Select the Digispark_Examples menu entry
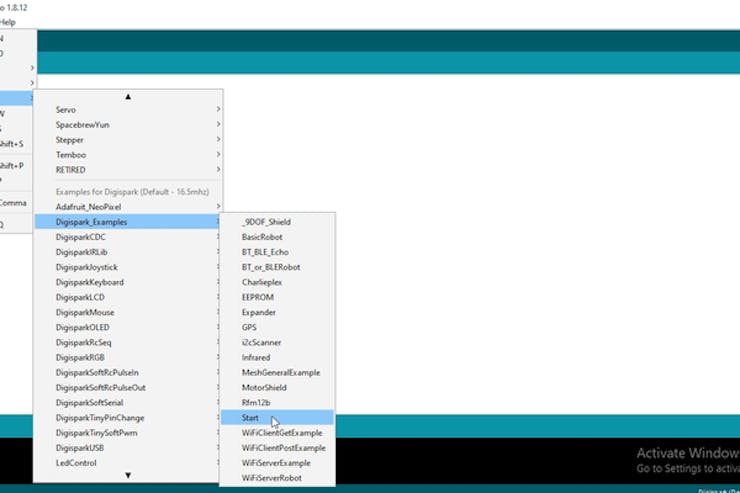 coord(128,222)
